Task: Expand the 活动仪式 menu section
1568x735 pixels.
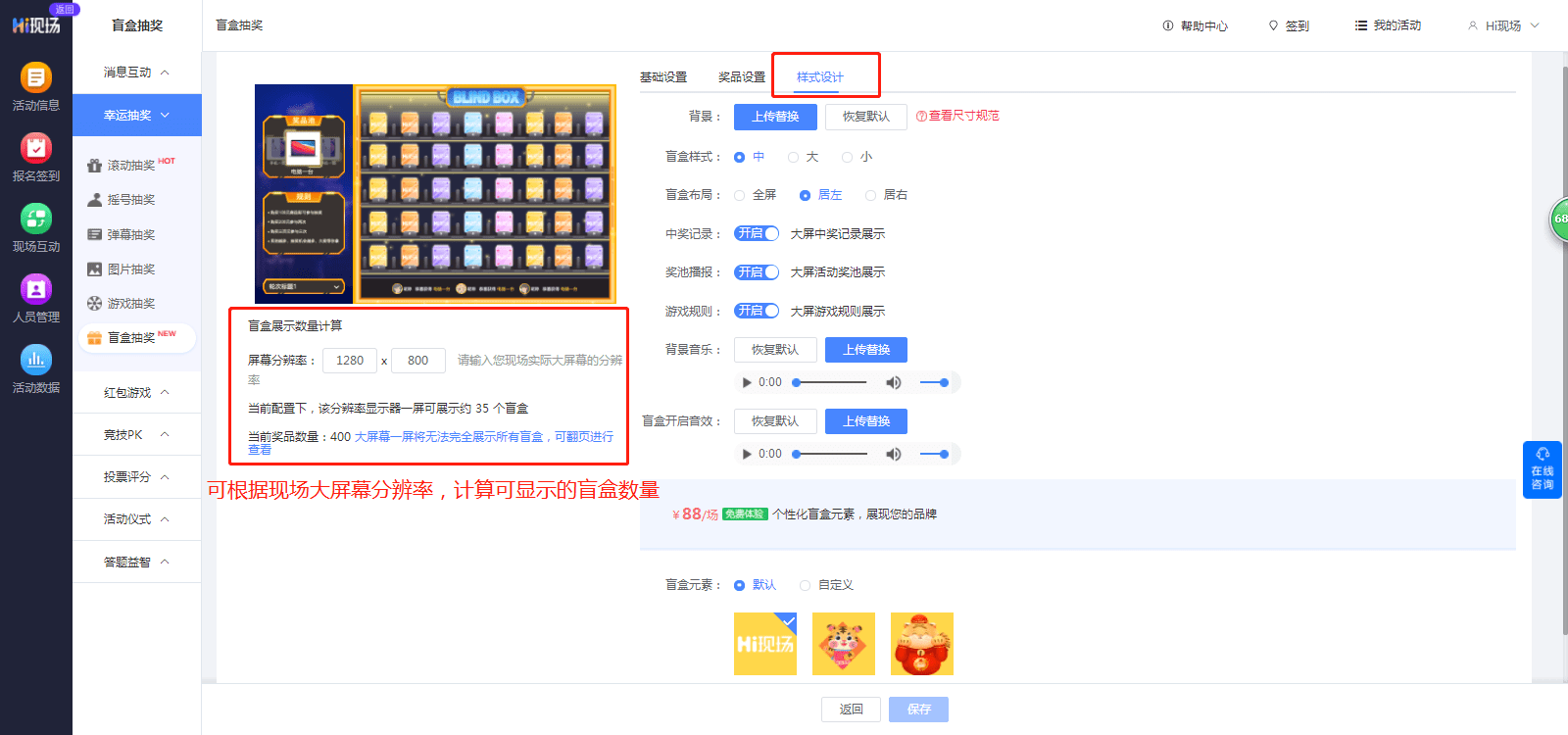Action: 137,518
